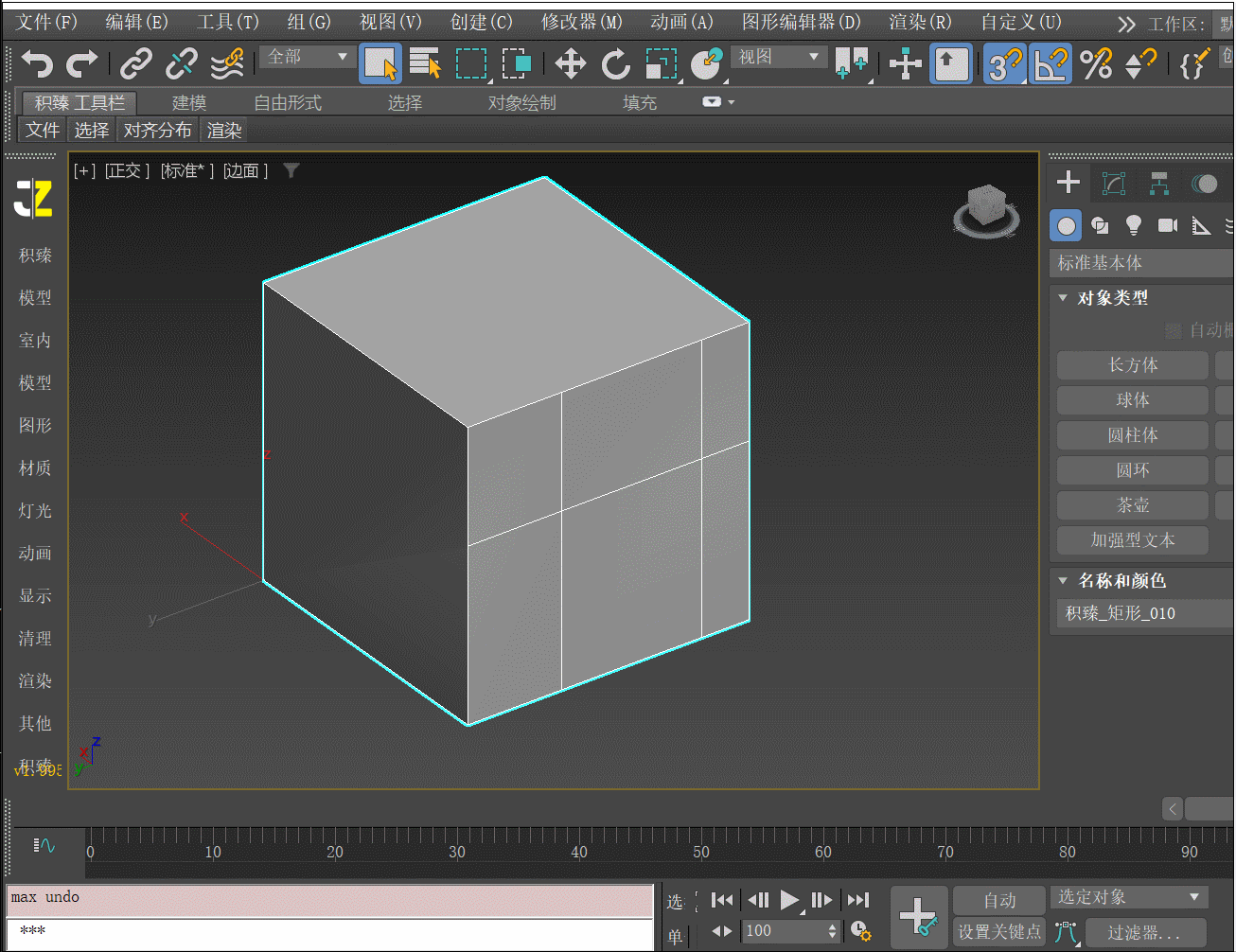Toggle Window/Crossing selection mode
The width and height of the screenshot is (1236, 952).
517,64
